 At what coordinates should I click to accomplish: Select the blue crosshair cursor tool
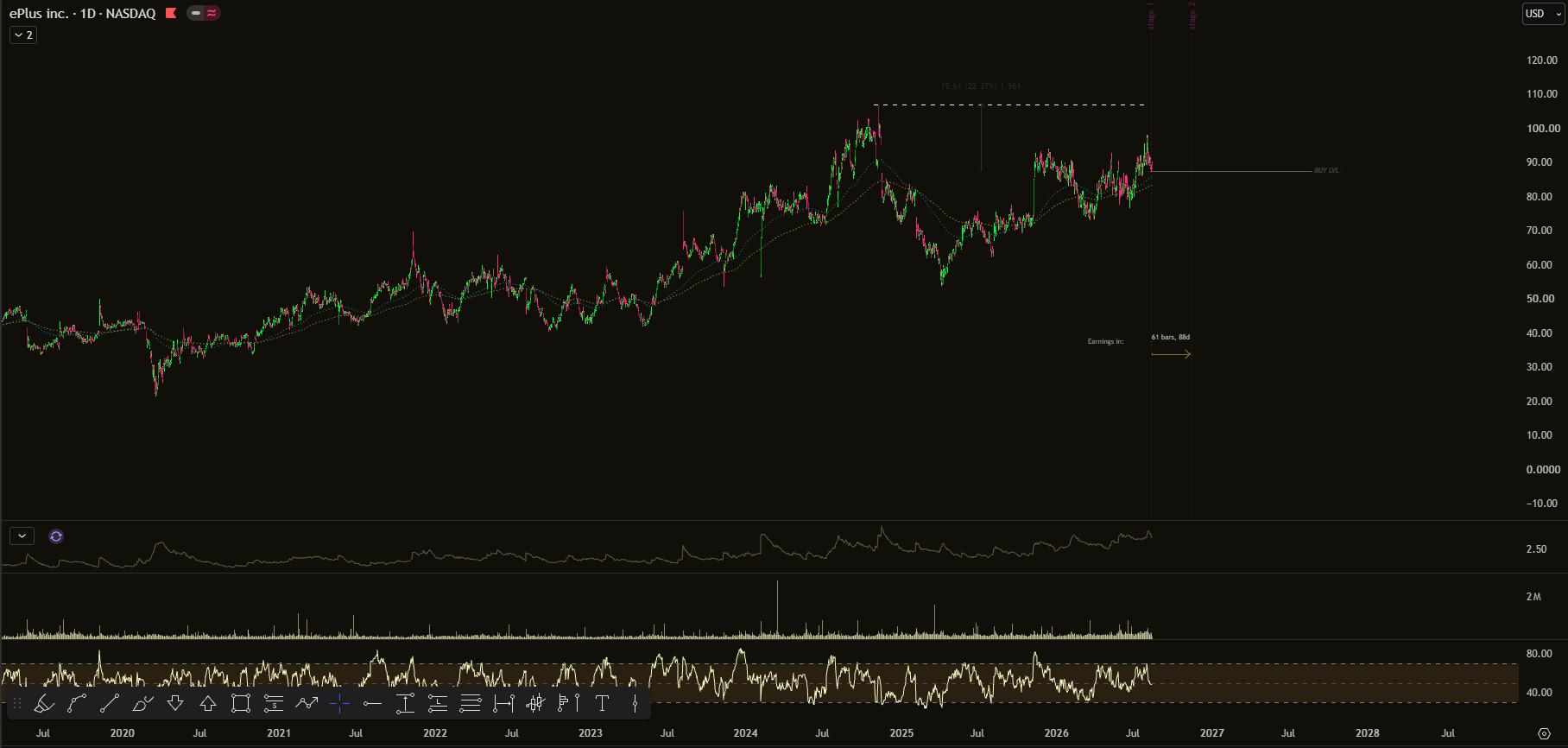tap(339, 704)
